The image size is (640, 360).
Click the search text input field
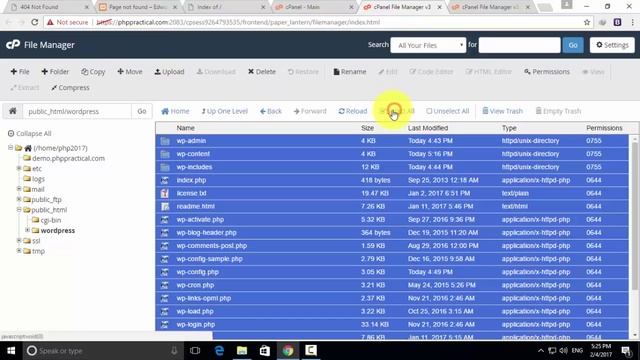pos(520,45)
